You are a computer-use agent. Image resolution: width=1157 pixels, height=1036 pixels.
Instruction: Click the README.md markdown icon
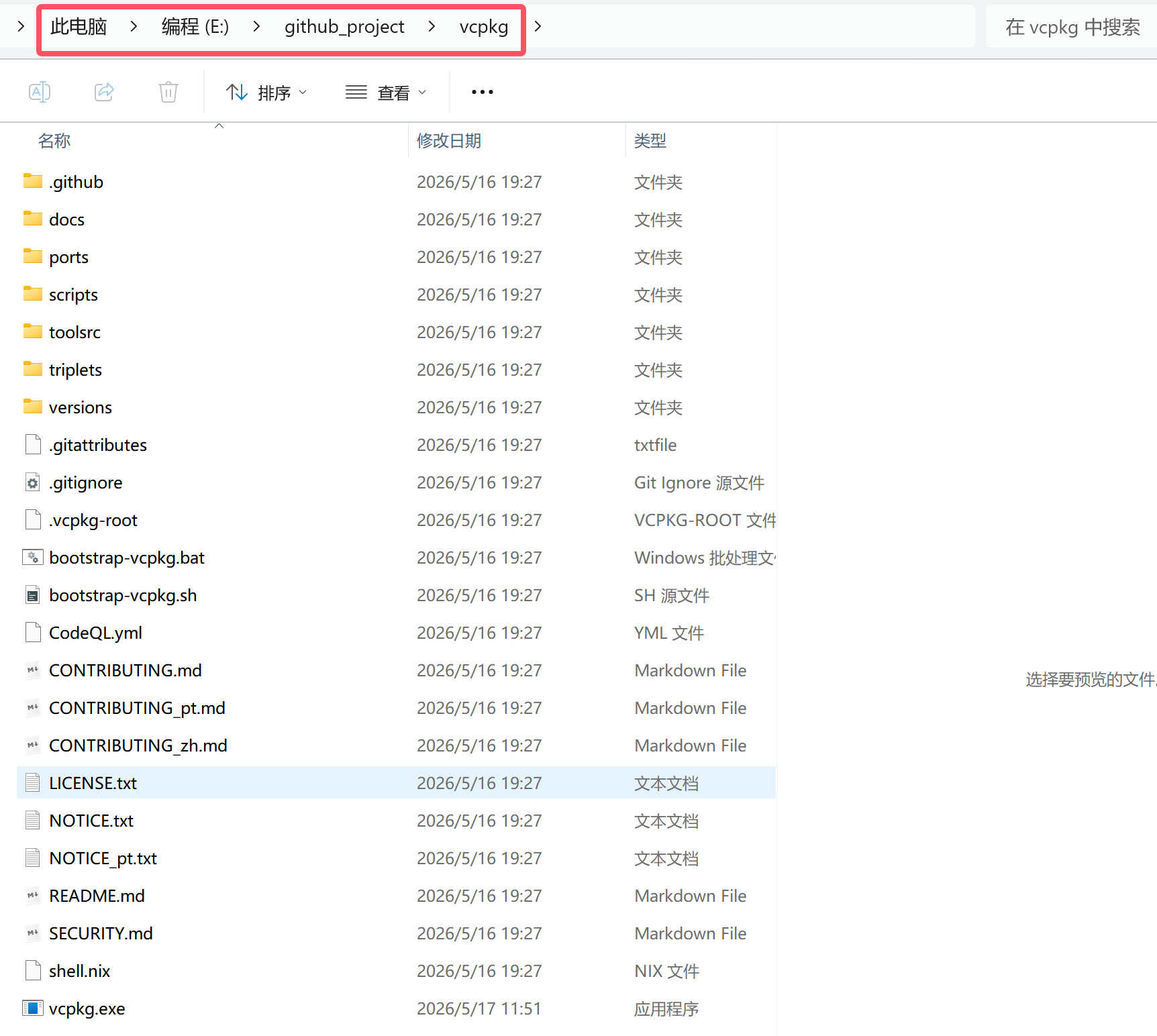tap(33, 895)
